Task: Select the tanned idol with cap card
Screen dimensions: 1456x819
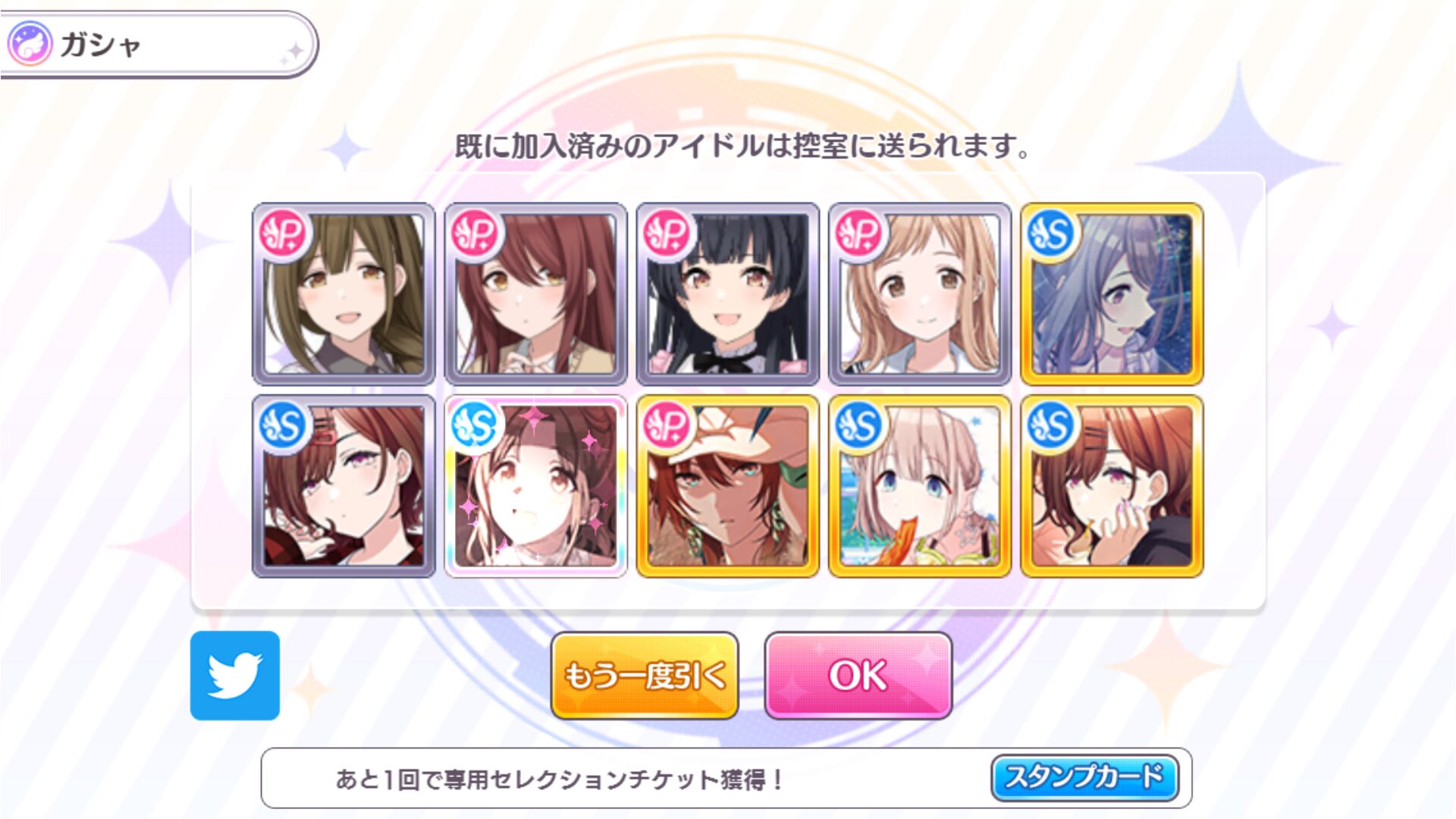Action: click(x=727, y=486)
